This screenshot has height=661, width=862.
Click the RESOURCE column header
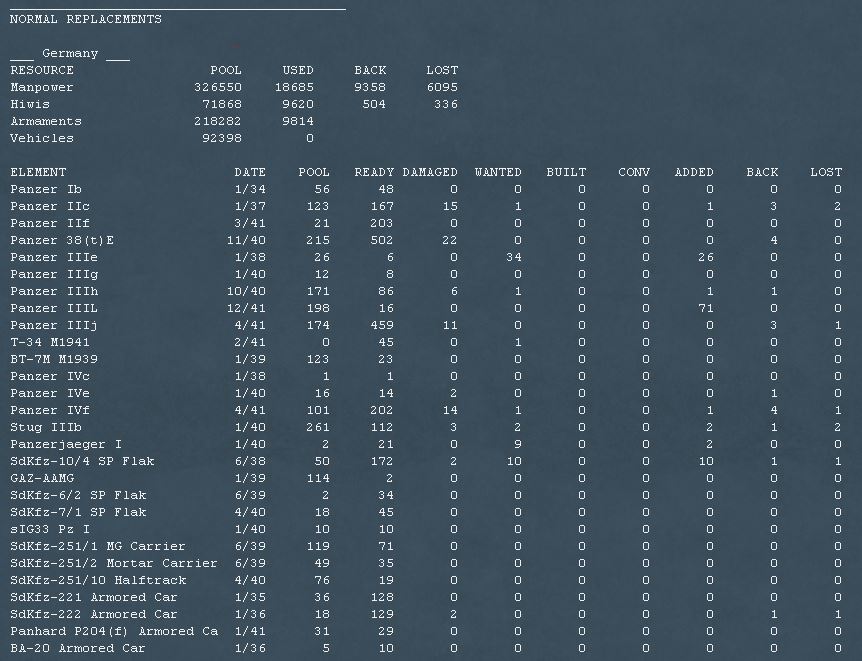click(x=42, y=70)
